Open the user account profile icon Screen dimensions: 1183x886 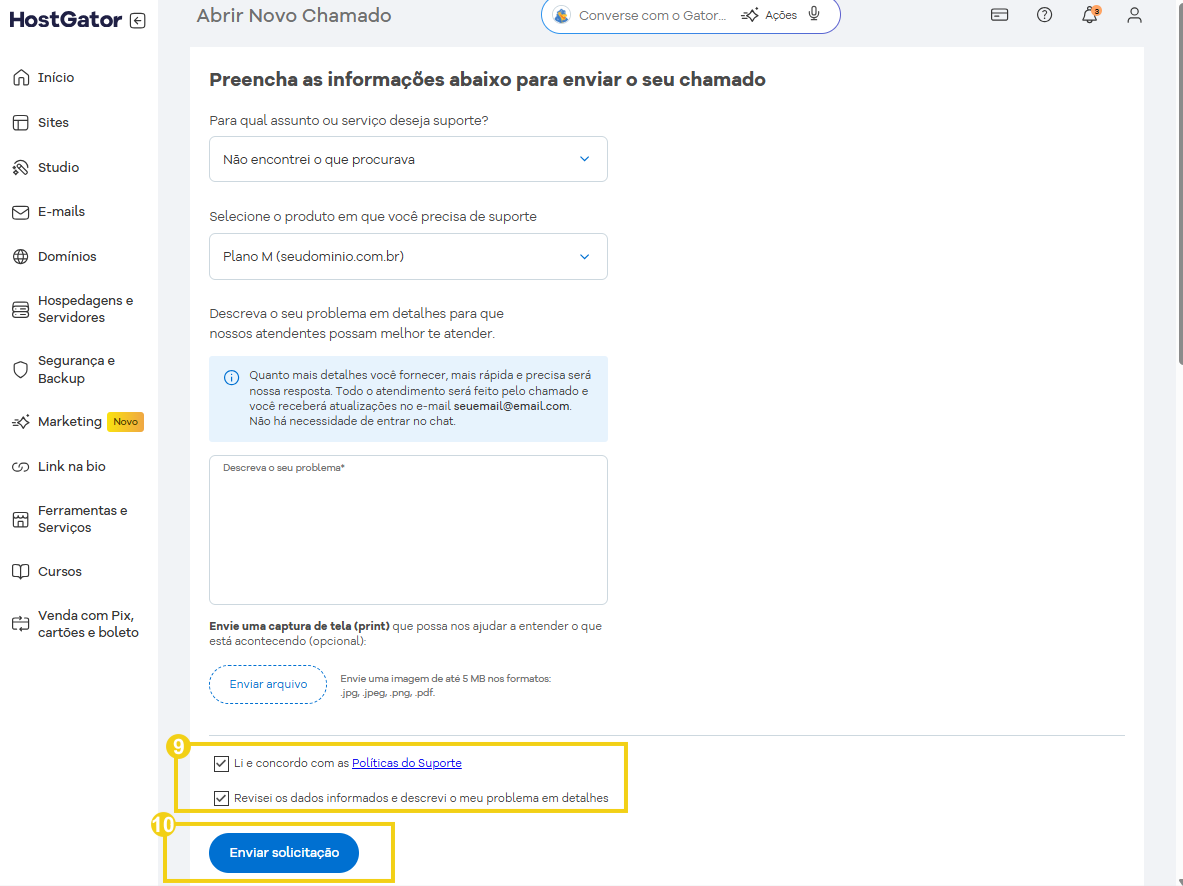click(1134, 15)
